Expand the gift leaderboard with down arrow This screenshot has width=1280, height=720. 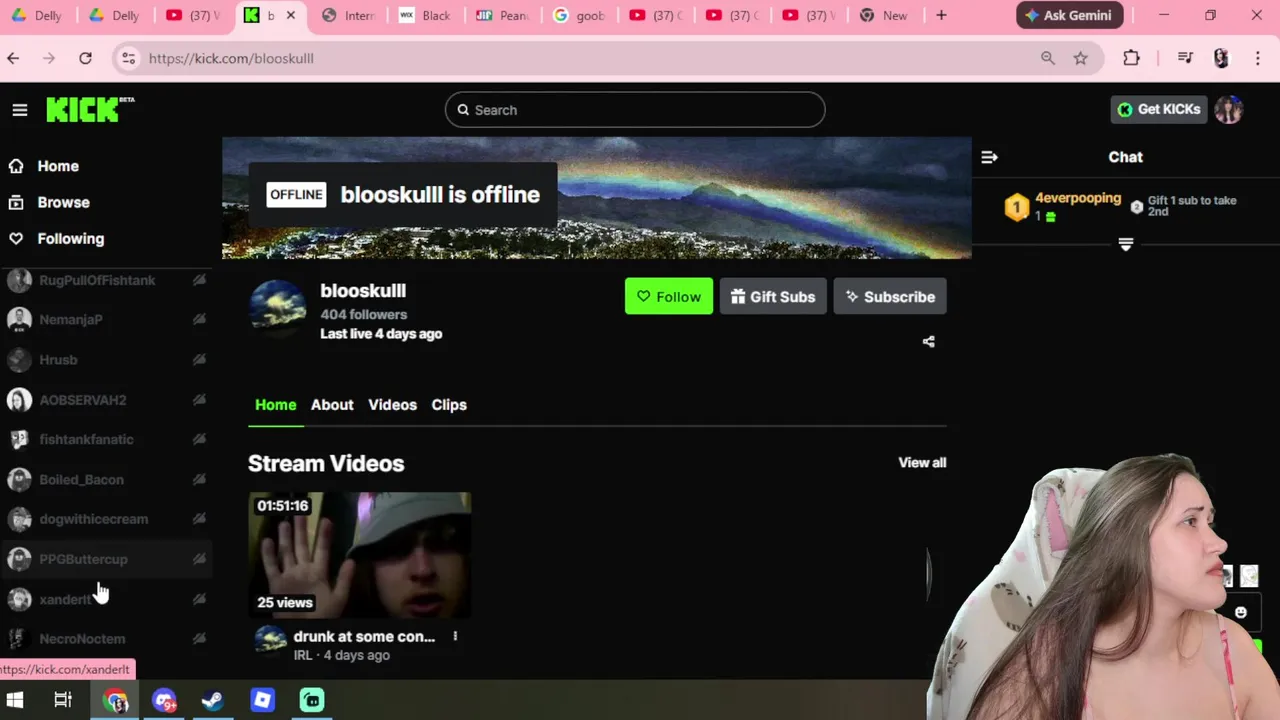[1125, 244]
